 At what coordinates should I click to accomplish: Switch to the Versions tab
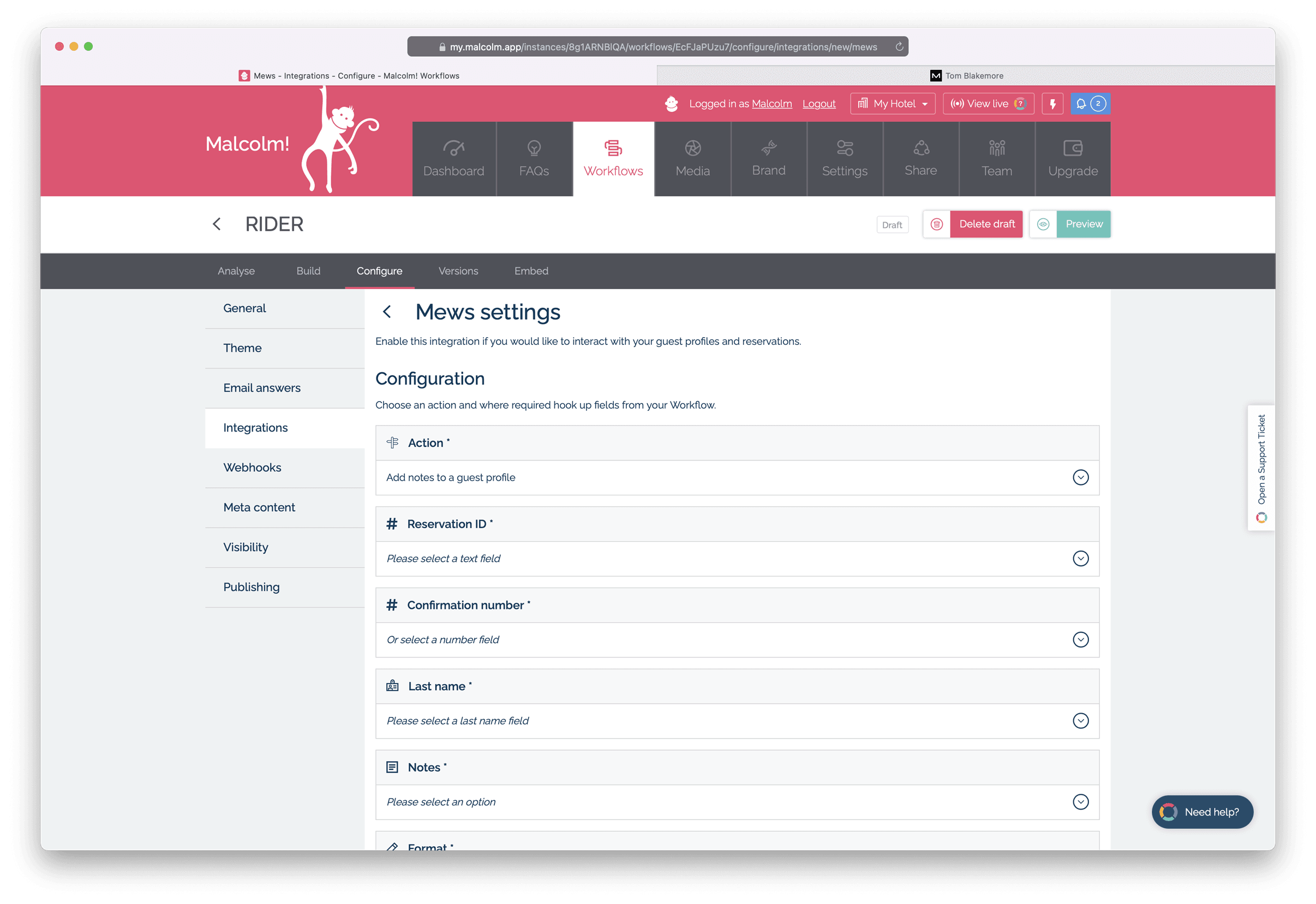point(458,271)
